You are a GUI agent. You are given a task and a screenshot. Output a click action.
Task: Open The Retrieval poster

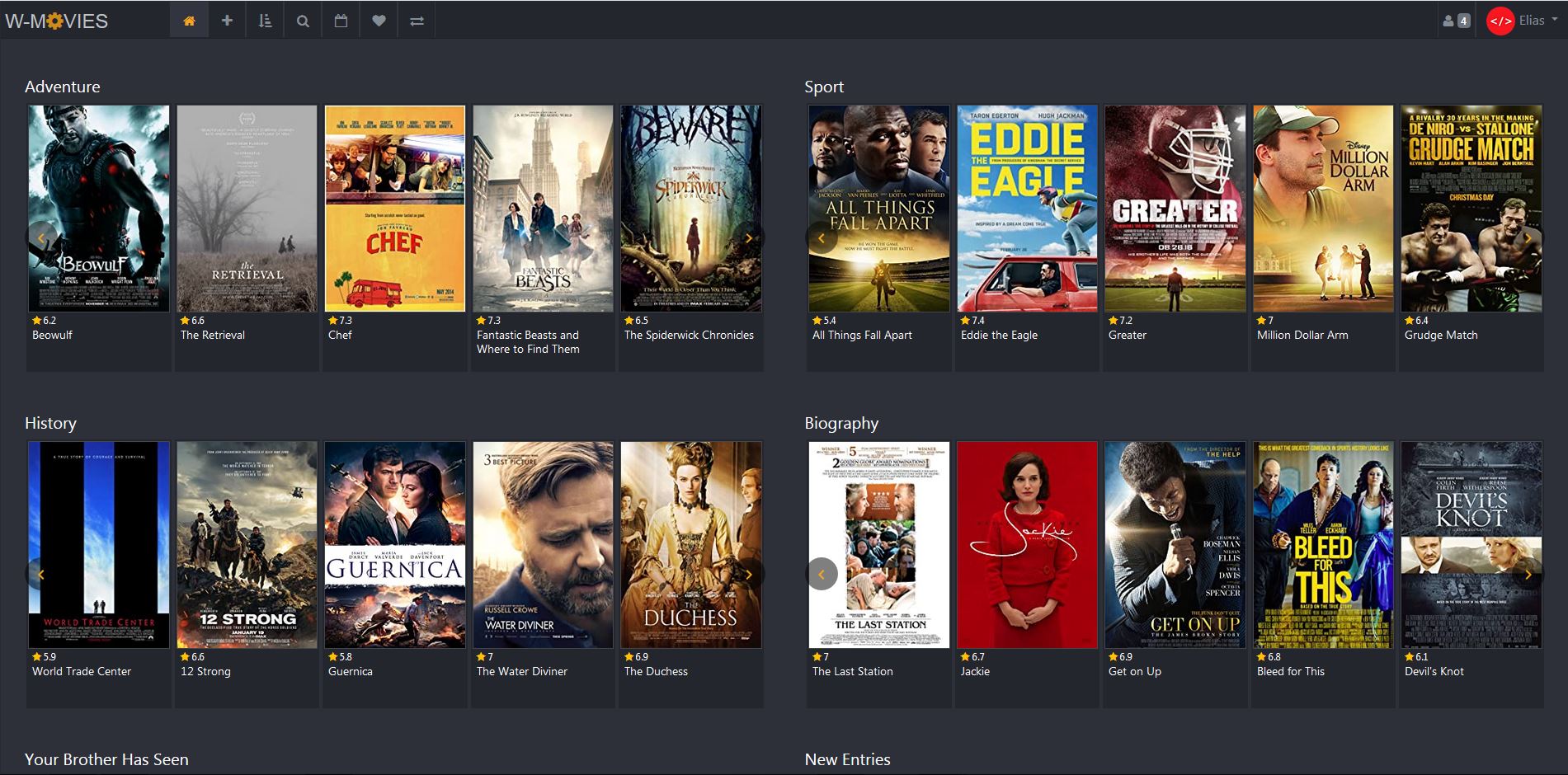click(247, 209)
